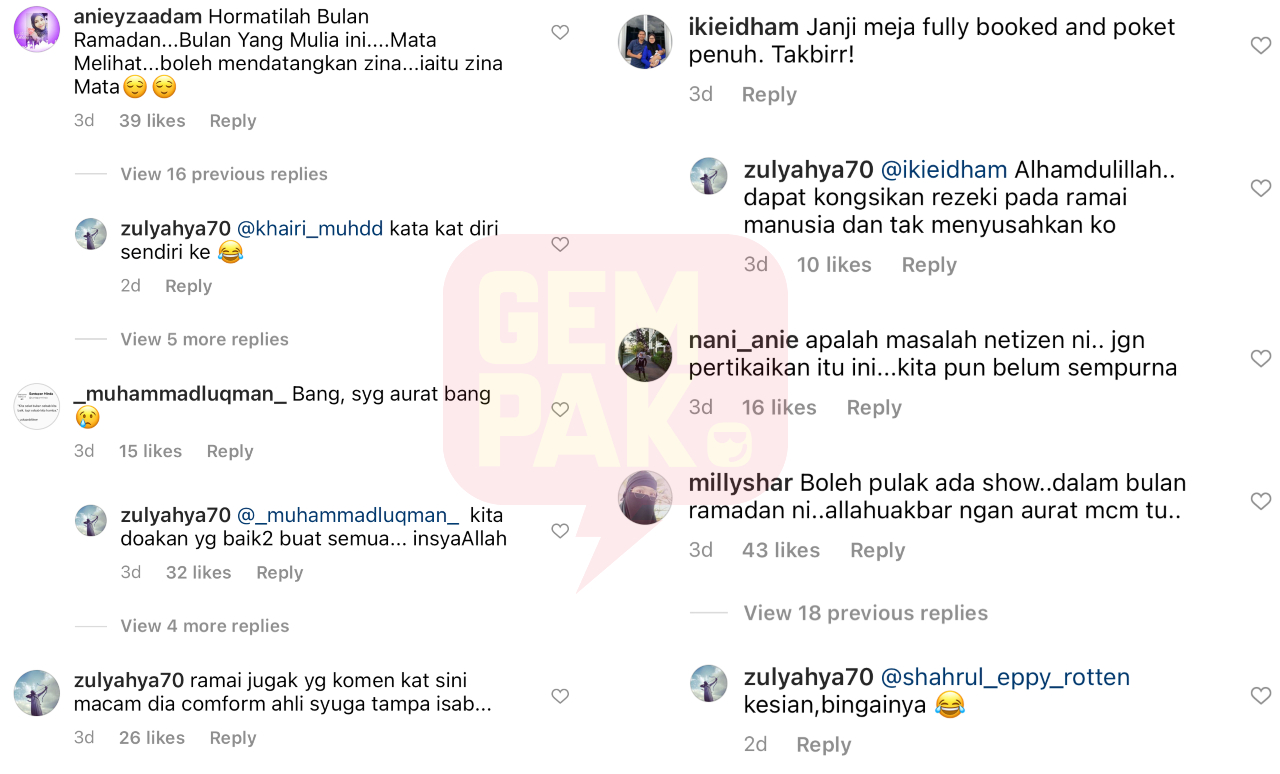Like _muhammadluqman_ comment 'Bang, syg aurat bang'
The height and width of the screenshot is (774, 1280).
(x=560, y=409)
